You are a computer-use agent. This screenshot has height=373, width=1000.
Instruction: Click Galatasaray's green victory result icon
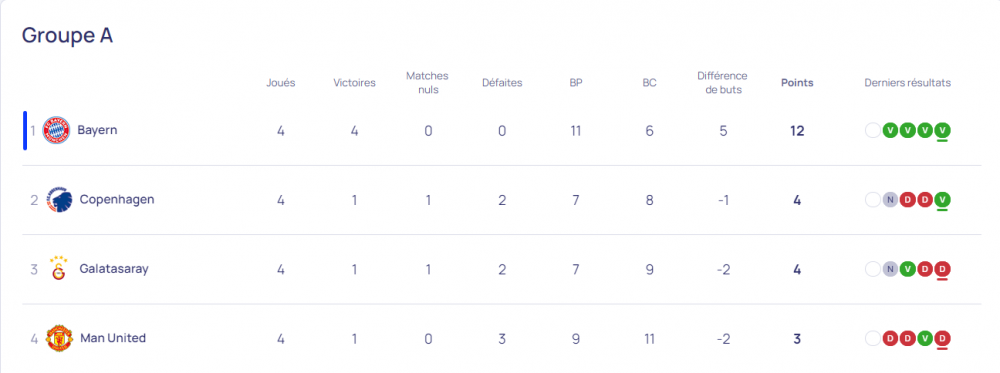(x=908, y=269)
